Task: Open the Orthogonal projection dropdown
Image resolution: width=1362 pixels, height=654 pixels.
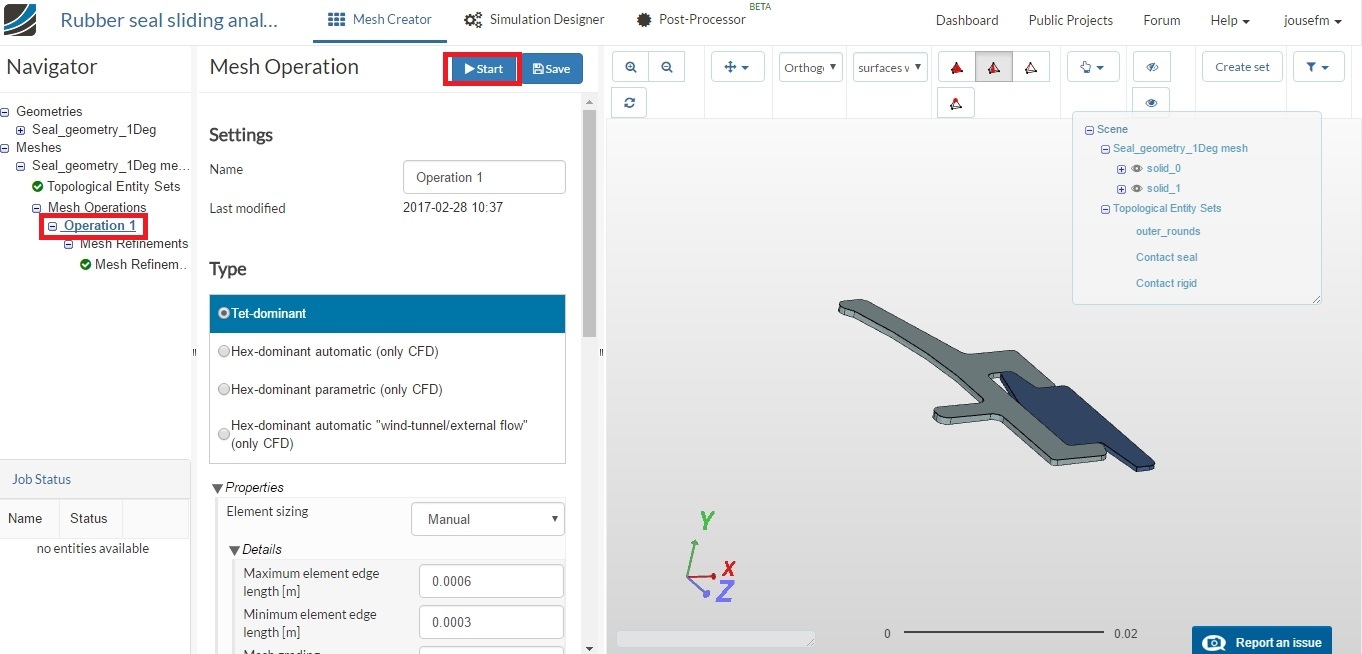Action: [810, 67]
